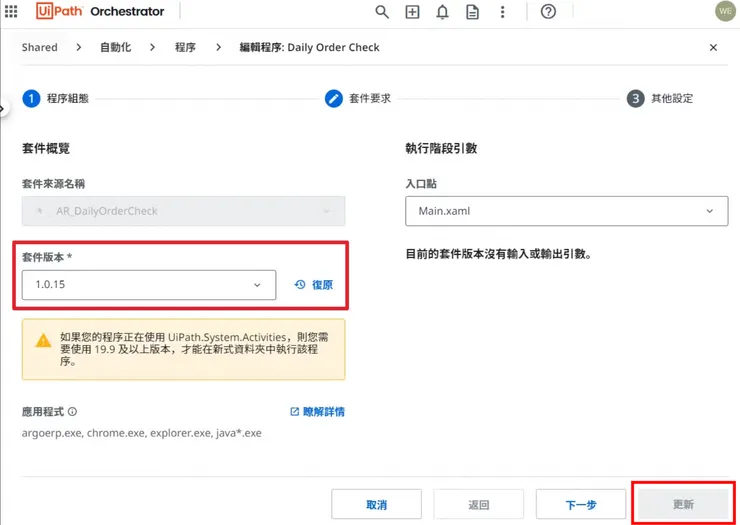Click the info icon next to 應用程式
This screenshot has height=525, width=740.
coord(72,412)
